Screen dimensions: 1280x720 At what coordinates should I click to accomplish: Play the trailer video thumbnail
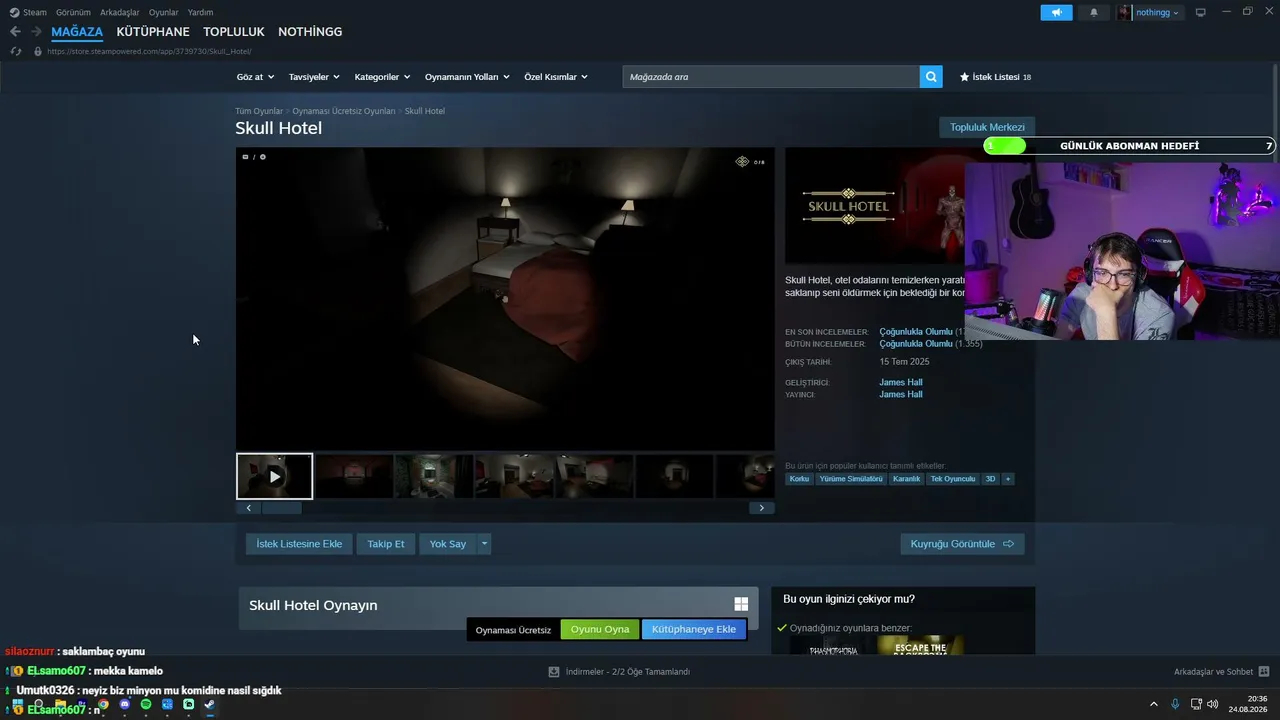tap(274, 476)
